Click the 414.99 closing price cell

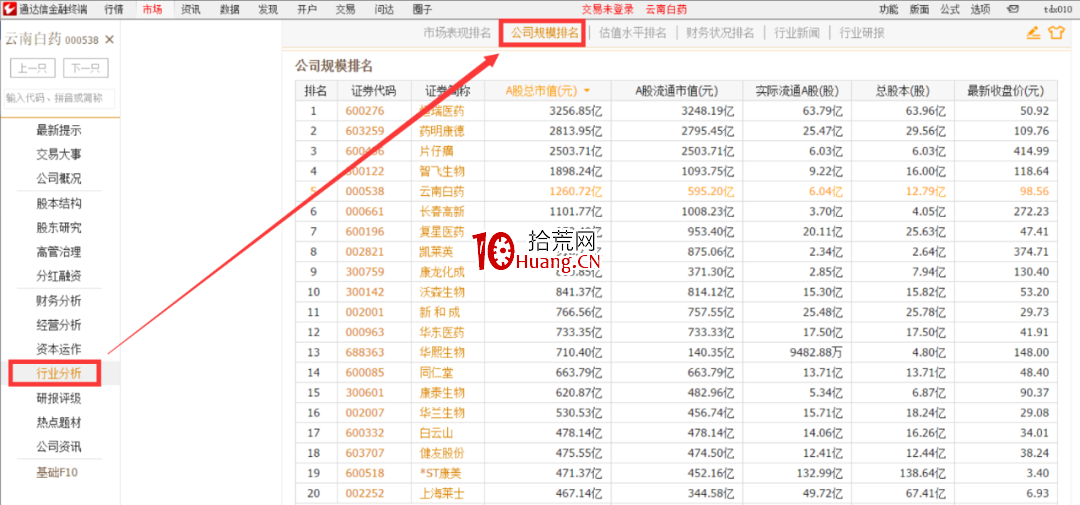coord(1030,151)
